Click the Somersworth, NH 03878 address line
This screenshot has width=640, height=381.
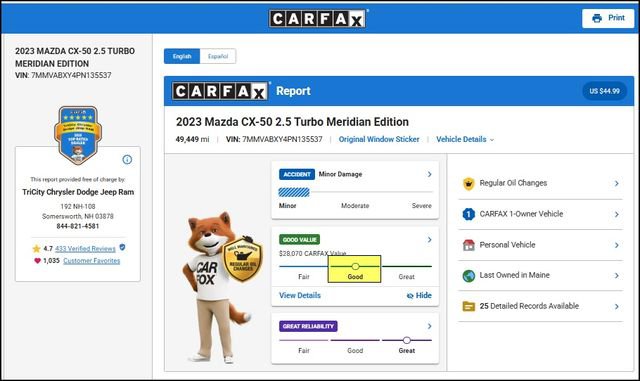pyautogui.click(x=78, y=216)
